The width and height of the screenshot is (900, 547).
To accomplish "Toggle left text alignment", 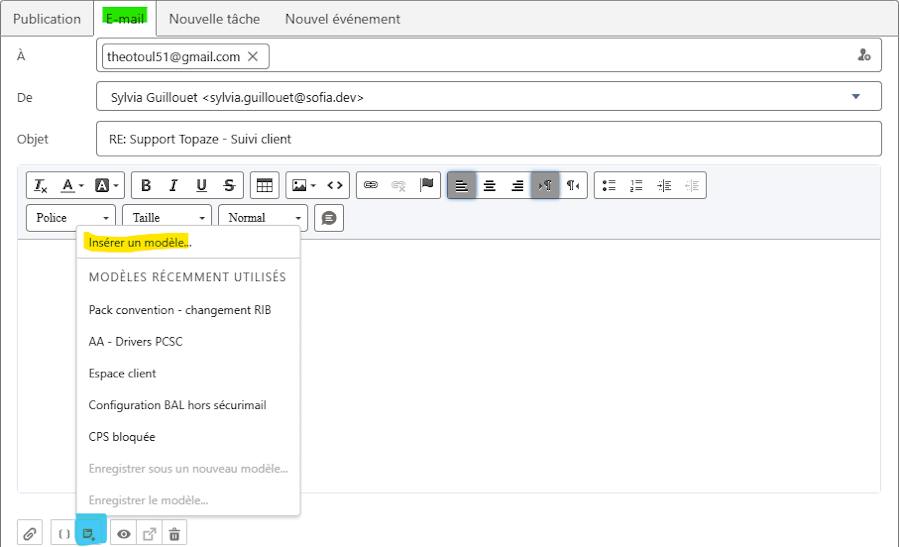I will [x=461, y=185].
